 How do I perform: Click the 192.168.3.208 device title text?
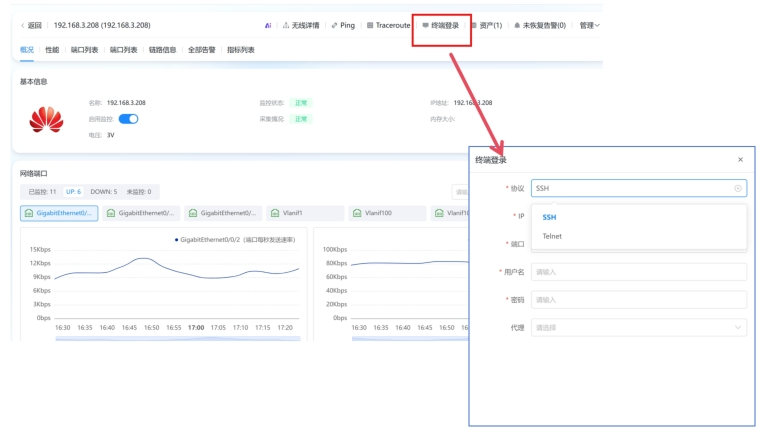tap(102, 25)
